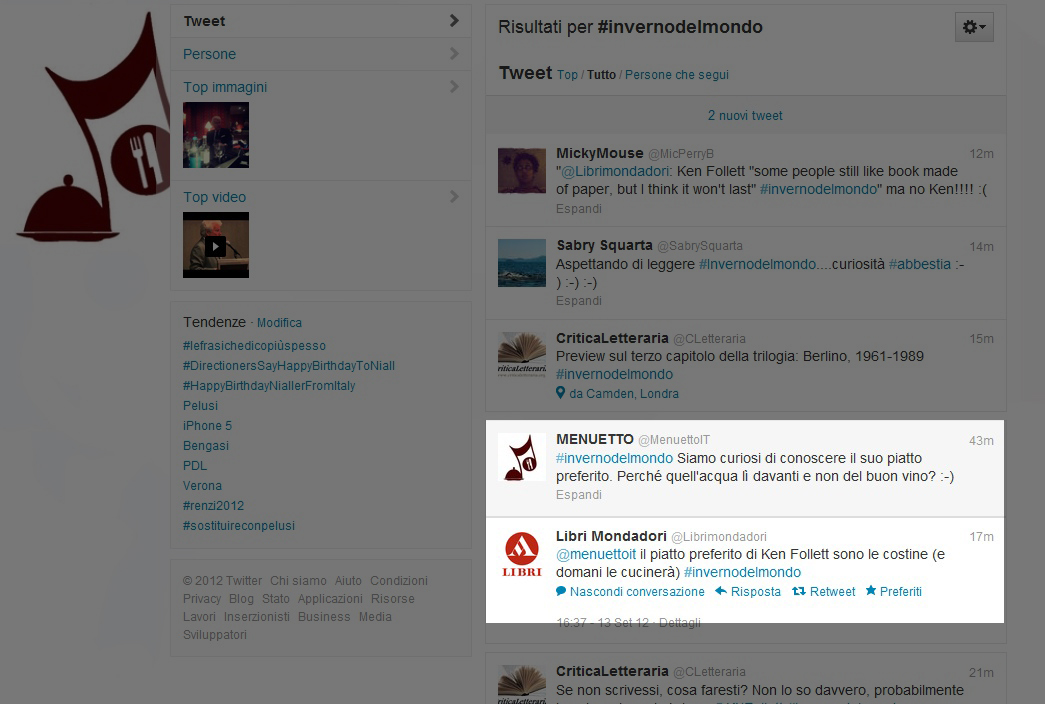Click the Nascondi conversazione text link

tap(637, 591)
